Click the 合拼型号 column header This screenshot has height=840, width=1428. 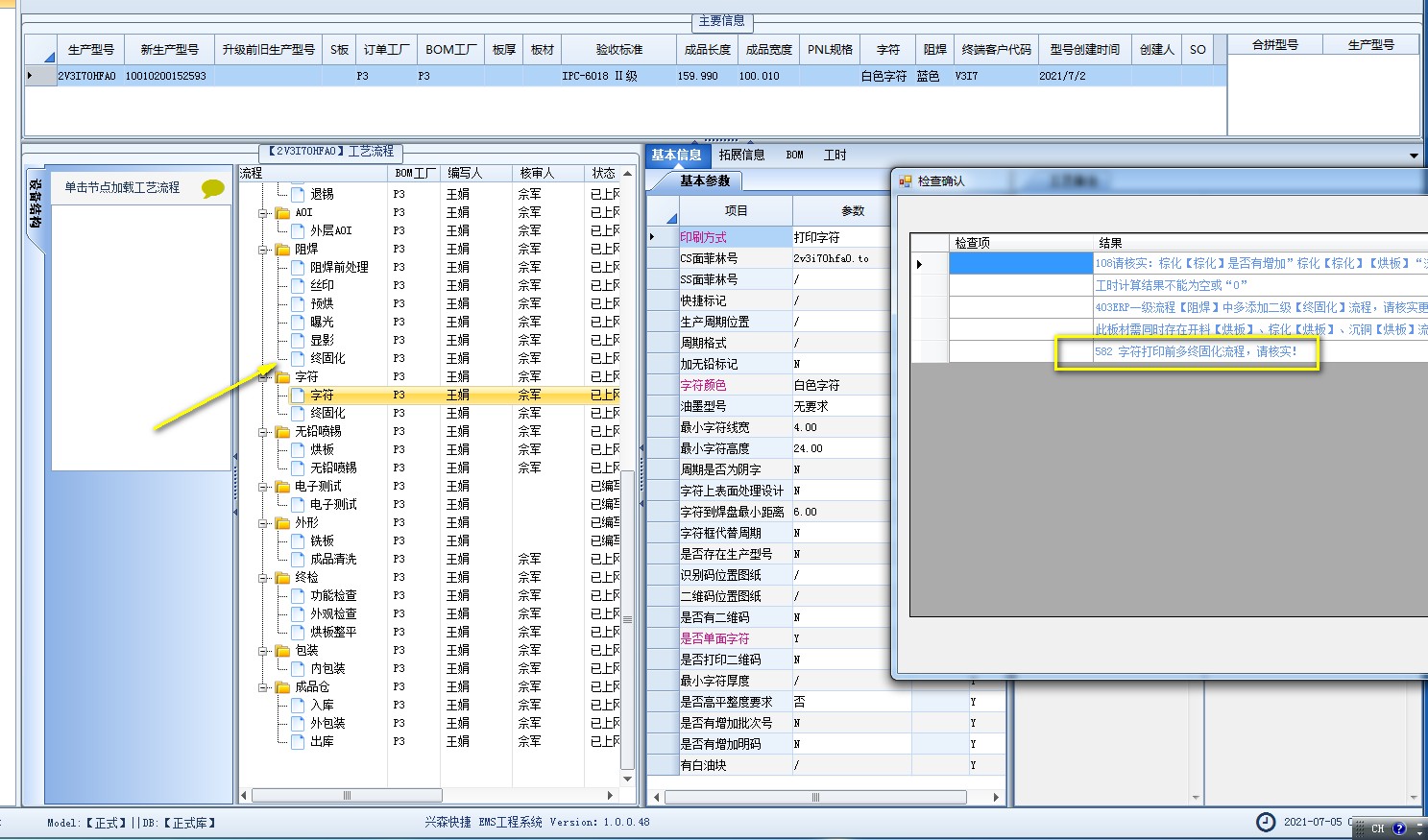pos(1275,44)
